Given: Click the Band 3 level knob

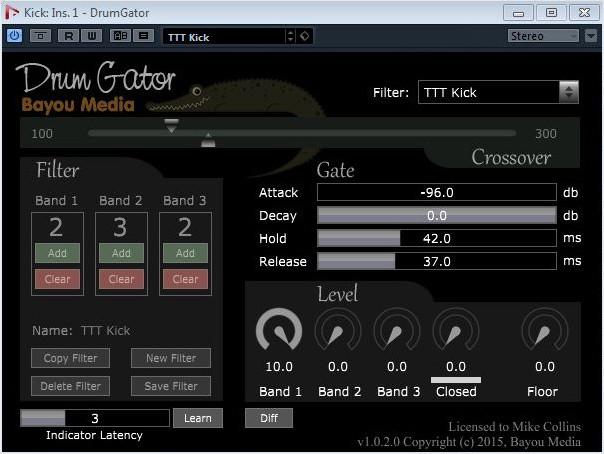Looking at the screenshot, I should point(397,331).
